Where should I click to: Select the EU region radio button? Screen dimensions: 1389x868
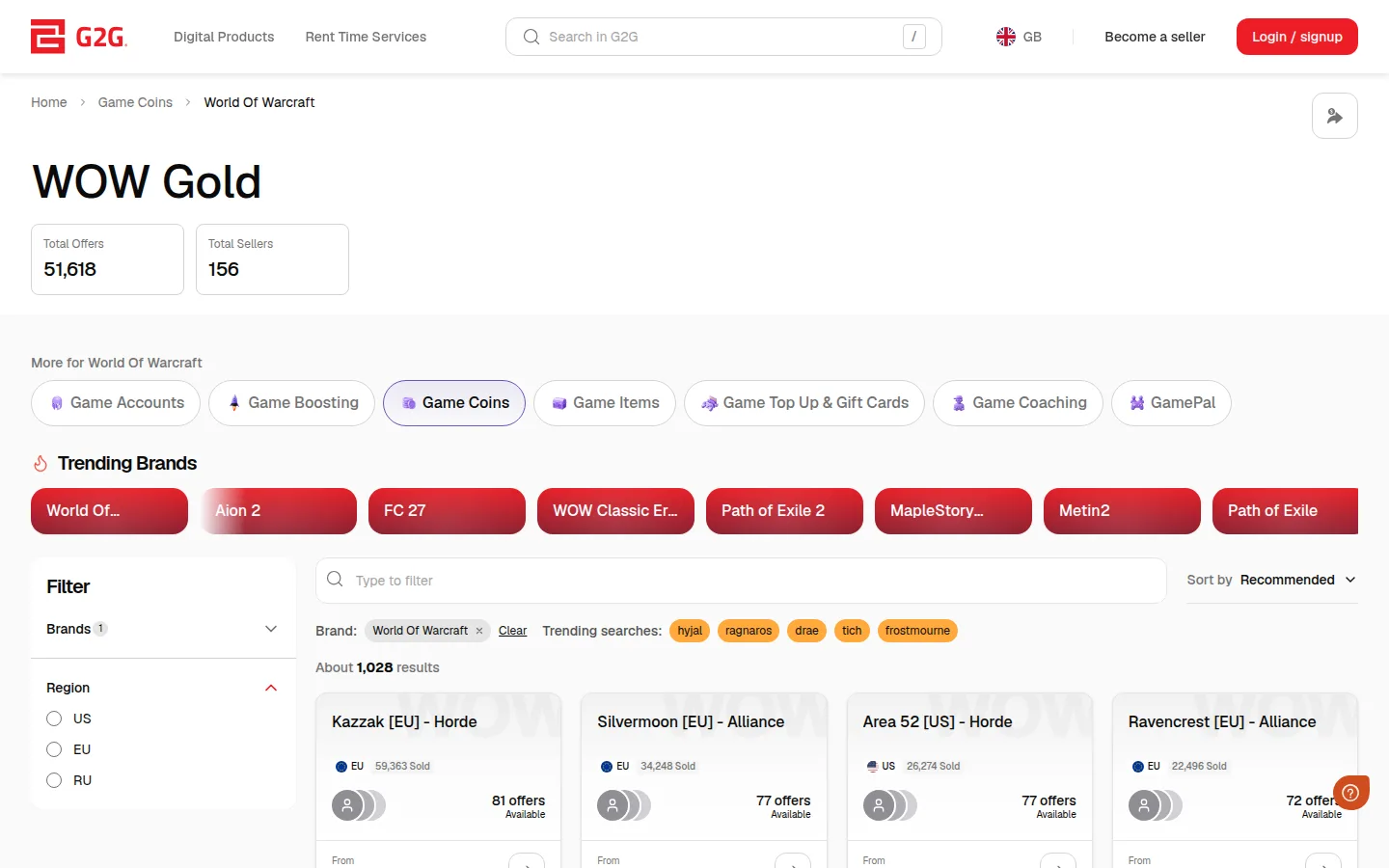pos(54,749)
